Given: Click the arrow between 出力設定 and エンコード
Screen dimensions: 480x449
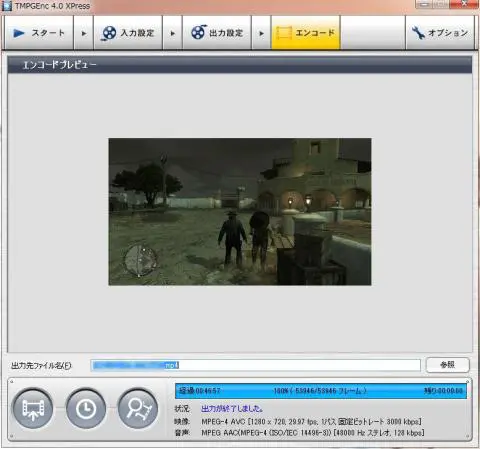Looking at the screenshot, I should [x=261, y=33].
